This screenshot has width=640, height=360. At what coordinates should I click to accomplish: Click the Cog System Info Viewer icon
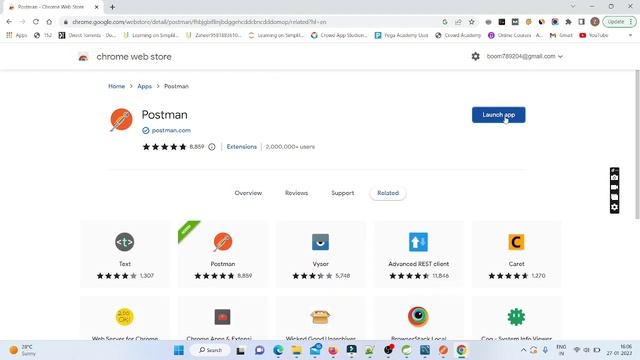coord(516,317)
